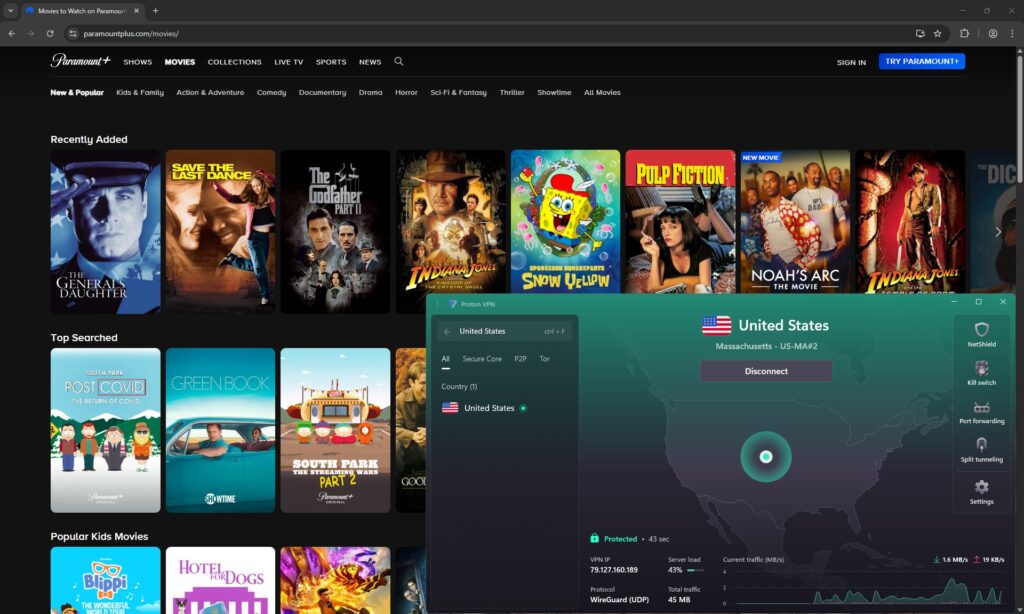Image resolution: width=1024 pixels, height=614 pixels.
Task: Click United States flag in server list
Action: click(450, 408)
